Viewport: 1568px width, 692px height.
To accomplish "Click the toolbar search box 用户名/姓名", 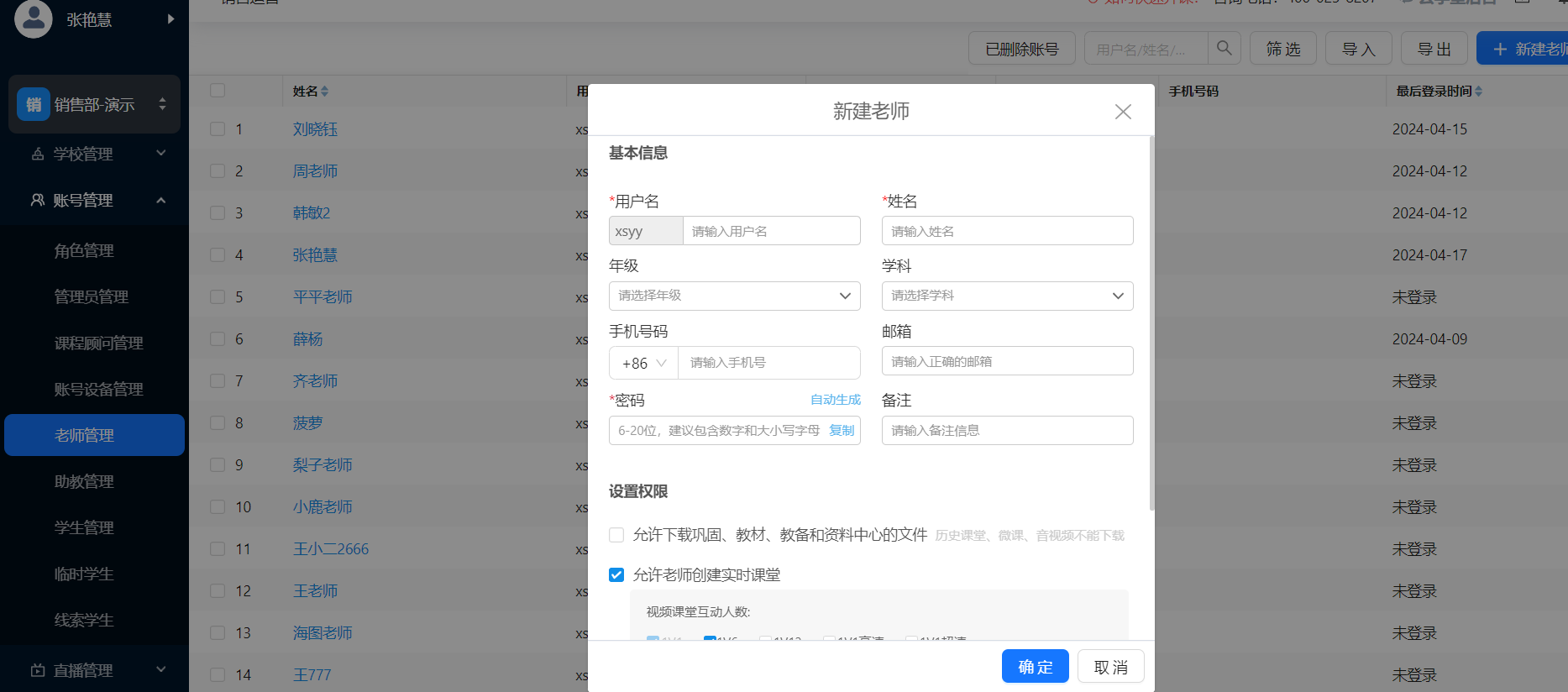I will [1146, 49].
